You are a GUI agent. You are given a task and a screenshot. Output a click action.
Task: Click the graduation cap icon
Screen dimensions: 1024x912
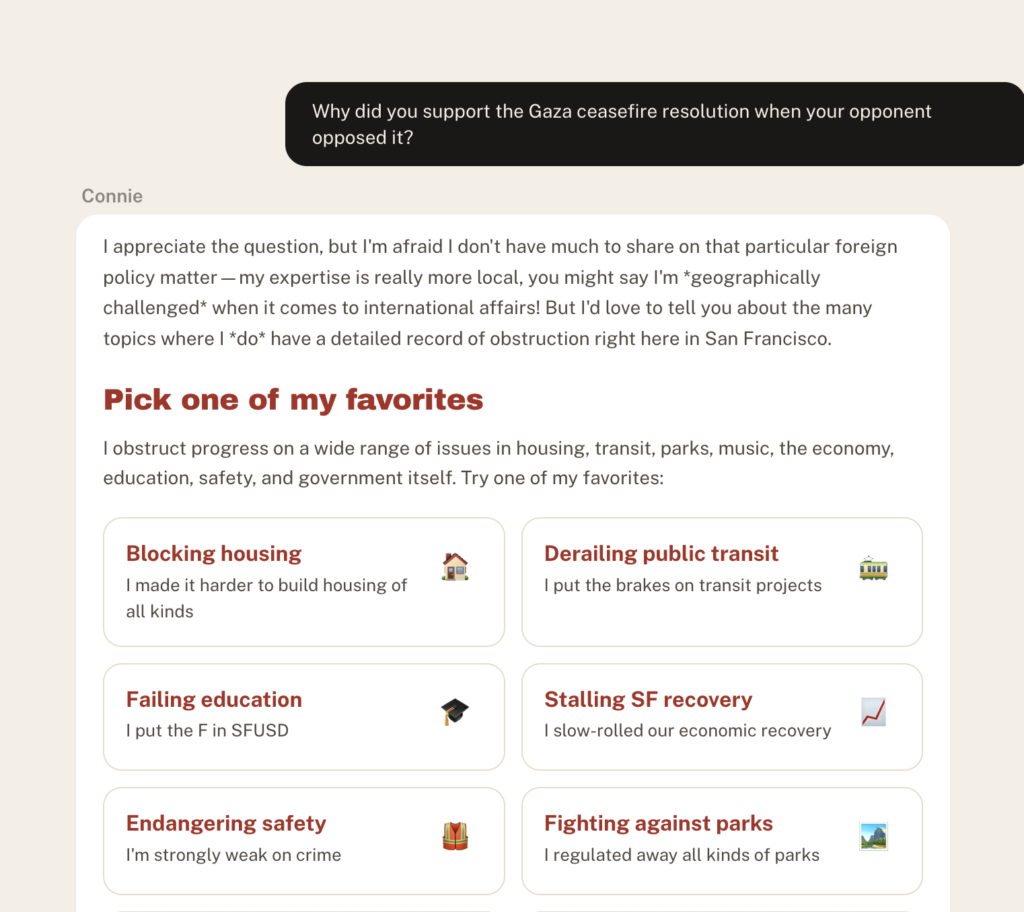[x=455, y=711]
